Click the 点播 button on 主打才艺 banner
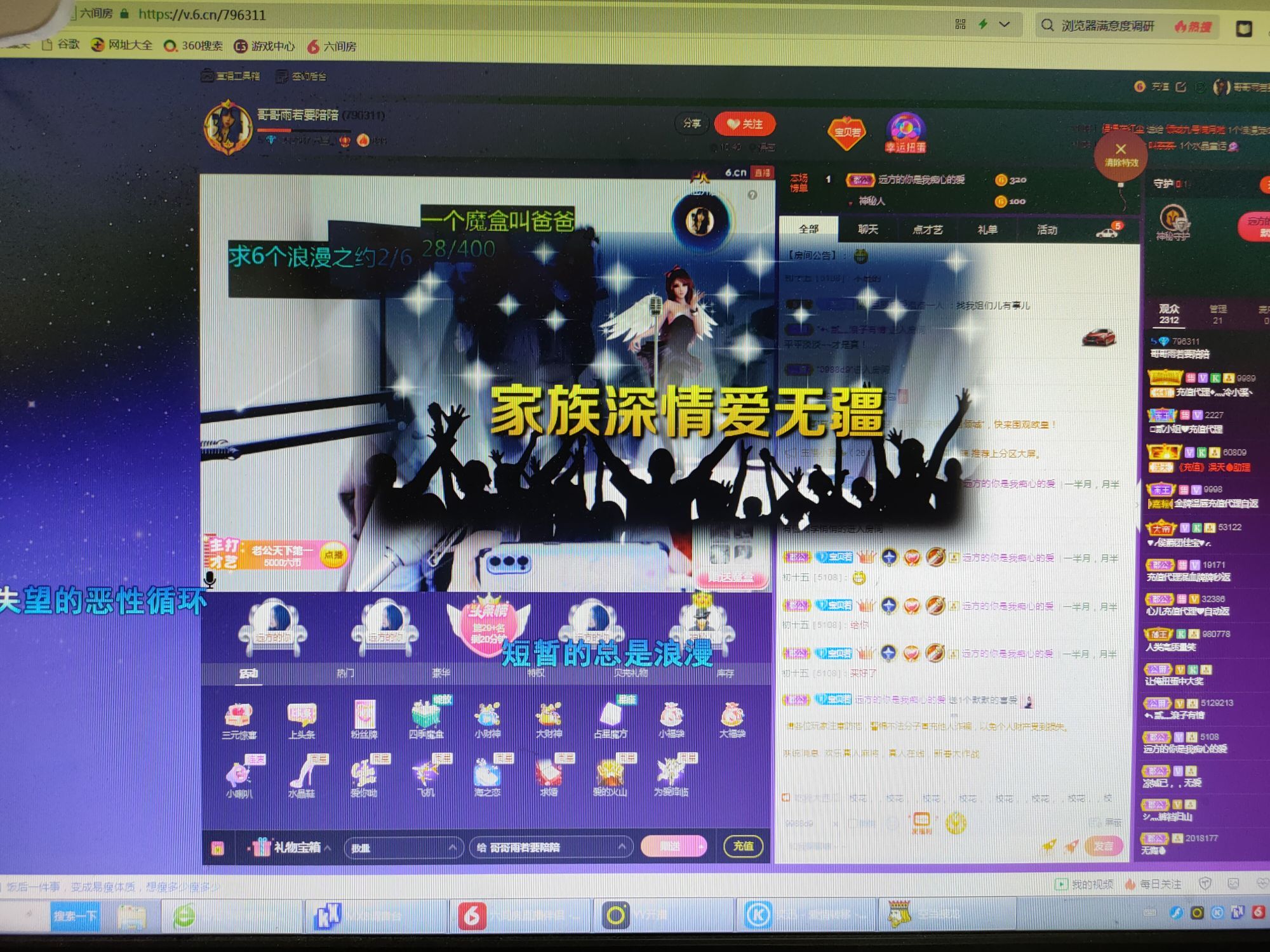 pos(333,555)
